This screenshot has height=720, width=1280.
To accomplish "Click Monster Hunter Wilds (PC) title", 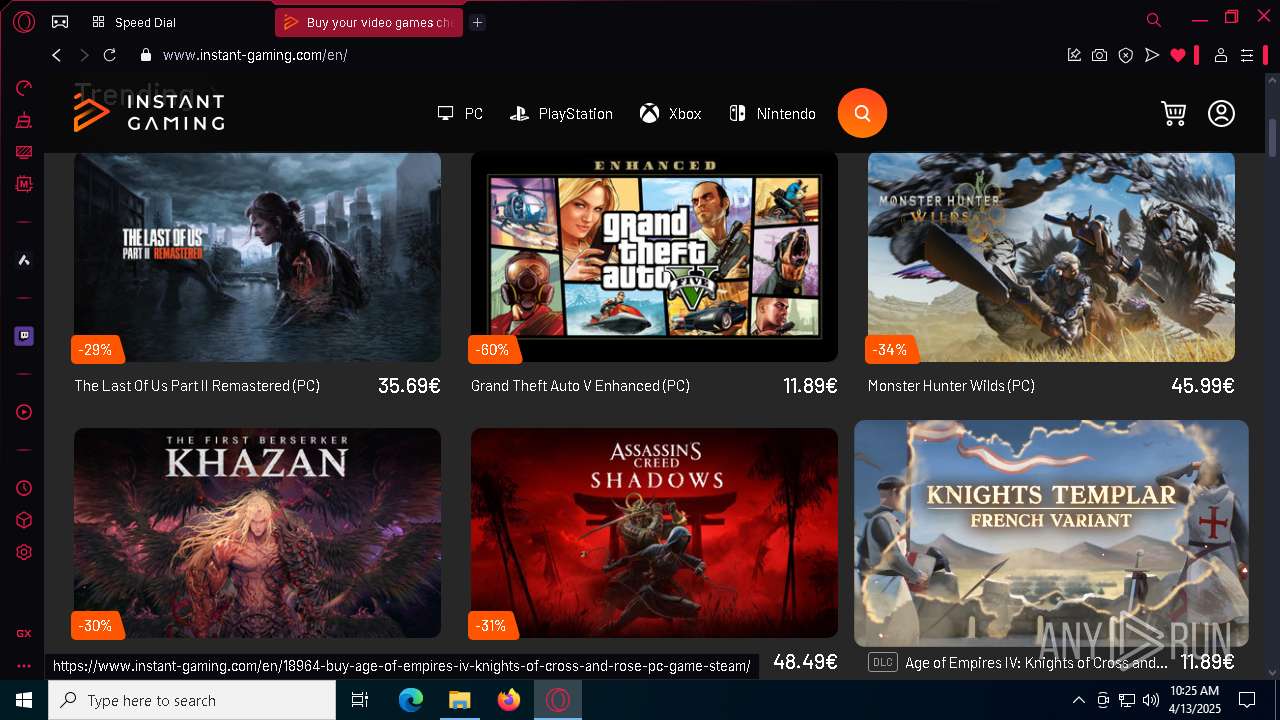I will point(951,386).
